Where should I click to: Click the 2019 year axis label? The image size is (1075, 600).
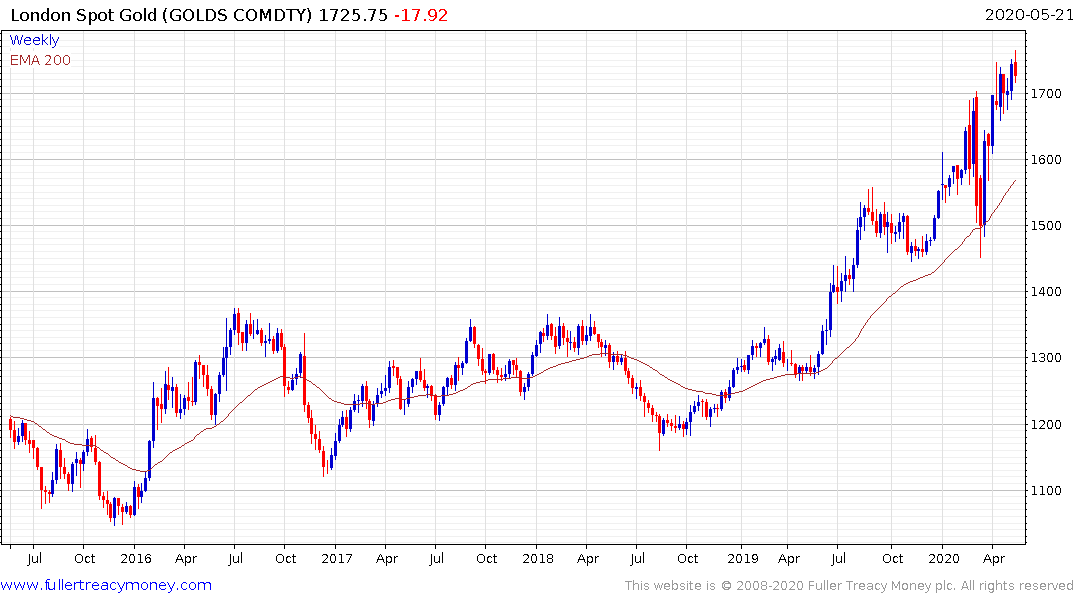(x=743, y=558)
